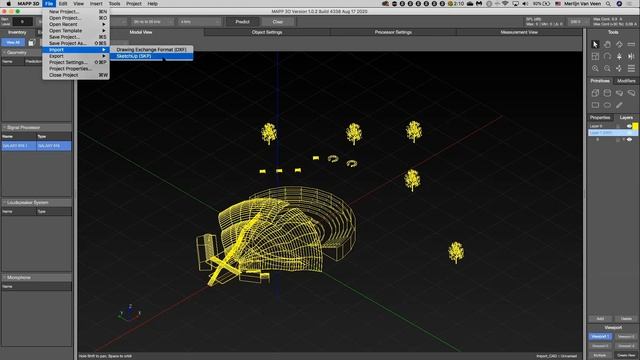Click the icon beside View All
This screenshot has height=360, width=640.
(31, 42)
